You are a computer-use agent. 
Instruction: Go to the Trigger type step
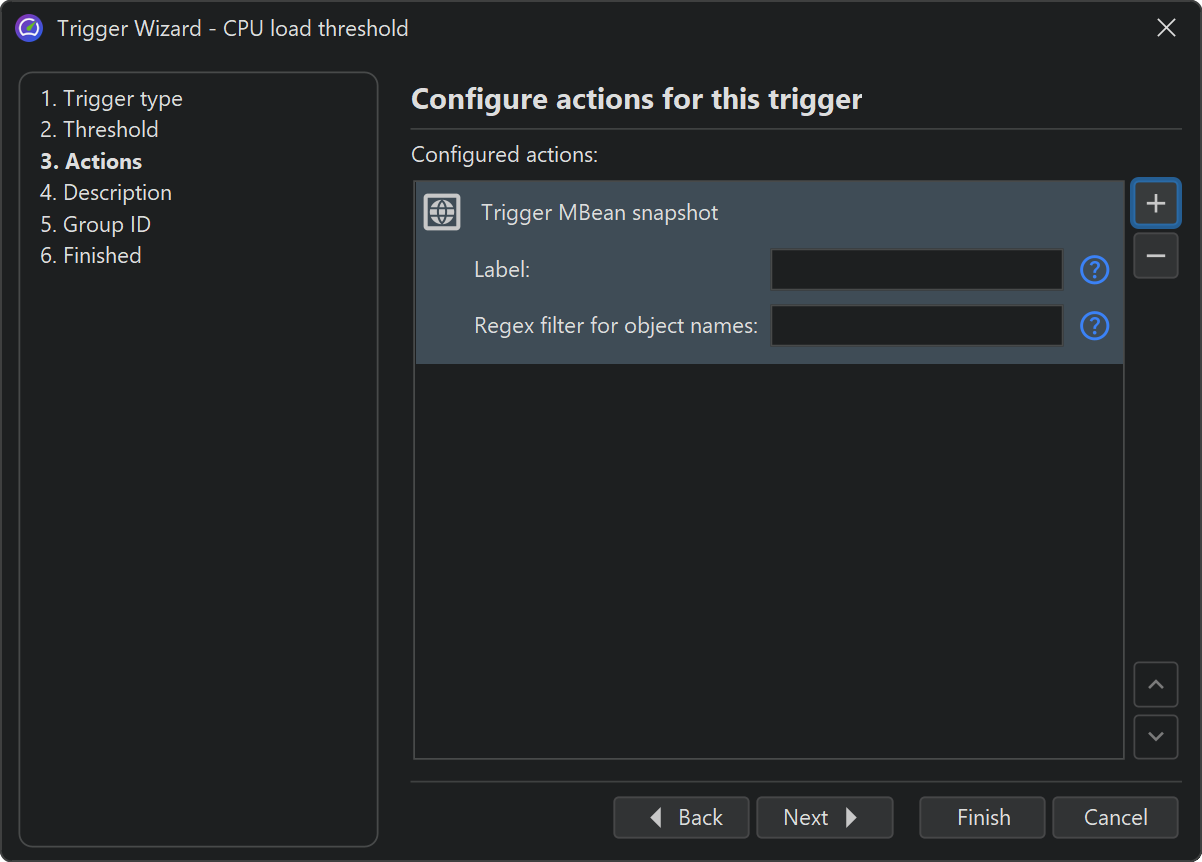111,99
